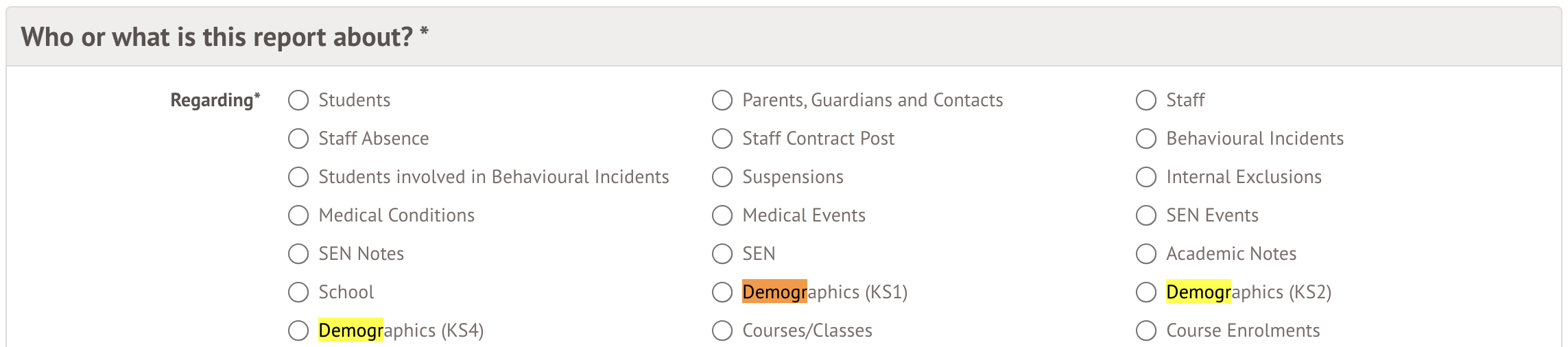The width and height of the screenshot is (1568, 347).
Task: Choose SEN Events radio button
Action: 1146,215
